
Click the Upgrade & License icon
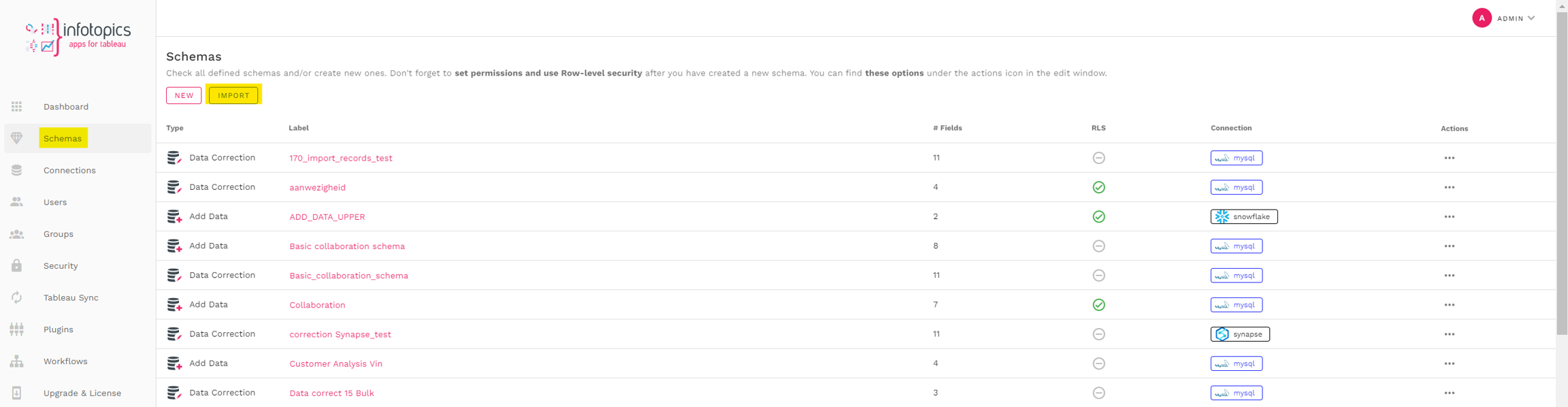[x=16, y=393]
